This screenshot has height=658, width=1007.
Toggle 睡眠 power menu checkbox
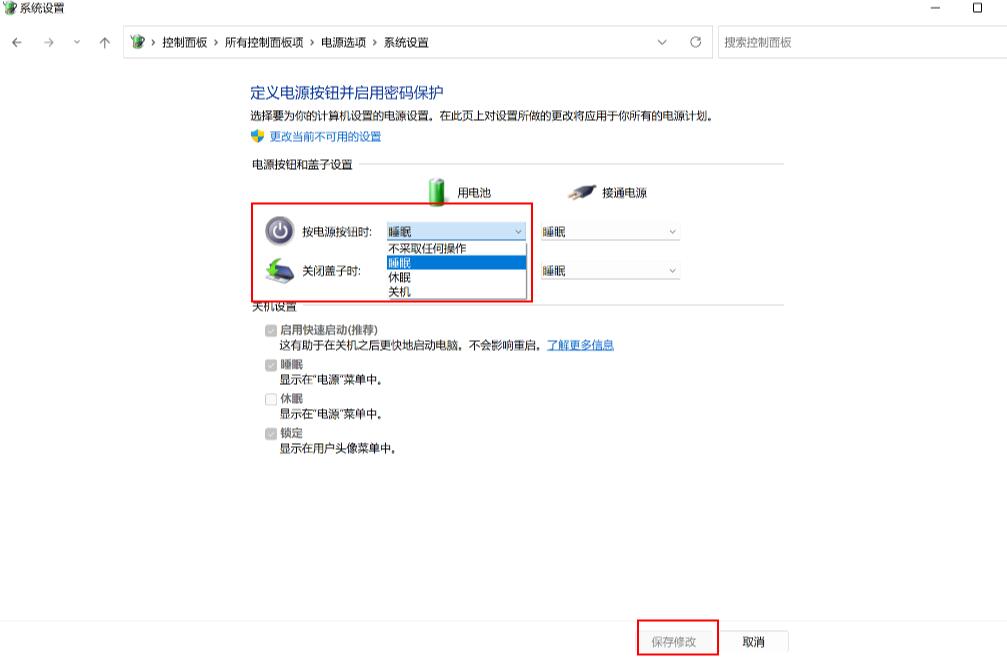(271, 365)
